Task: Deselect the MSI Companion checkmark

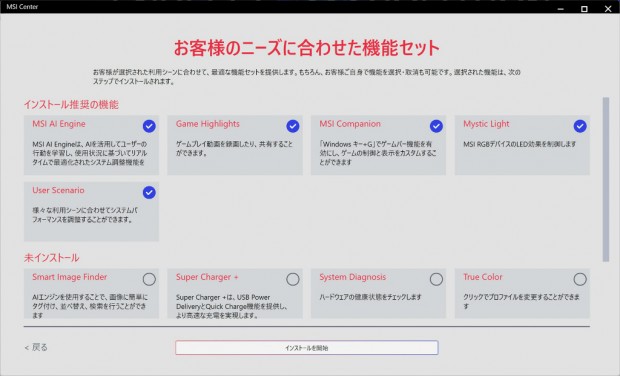Action: tap(436, 126)
